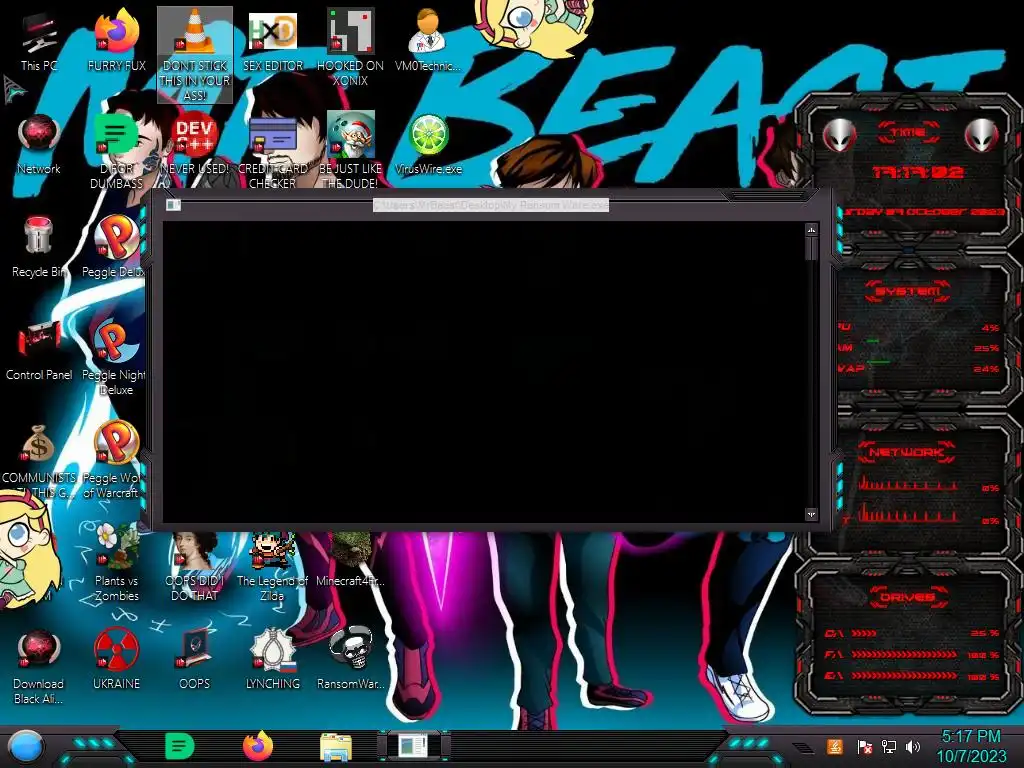Select the VirusWire.exe lime icon
1024x768 pixels.
pos(428,145)
